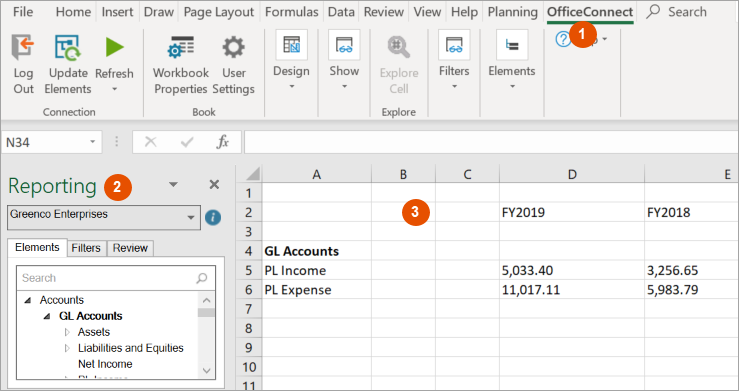This screenshot has height=391, width=739.
Task: Click the PL Expense cell
Action: 317,290
